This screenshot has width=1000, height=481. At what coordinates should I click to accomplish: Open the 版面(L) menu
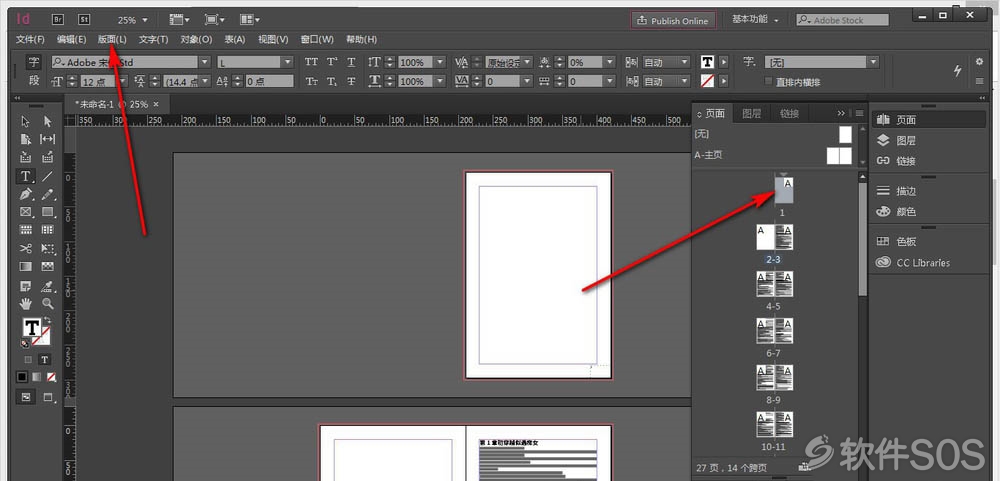[112, 40]
